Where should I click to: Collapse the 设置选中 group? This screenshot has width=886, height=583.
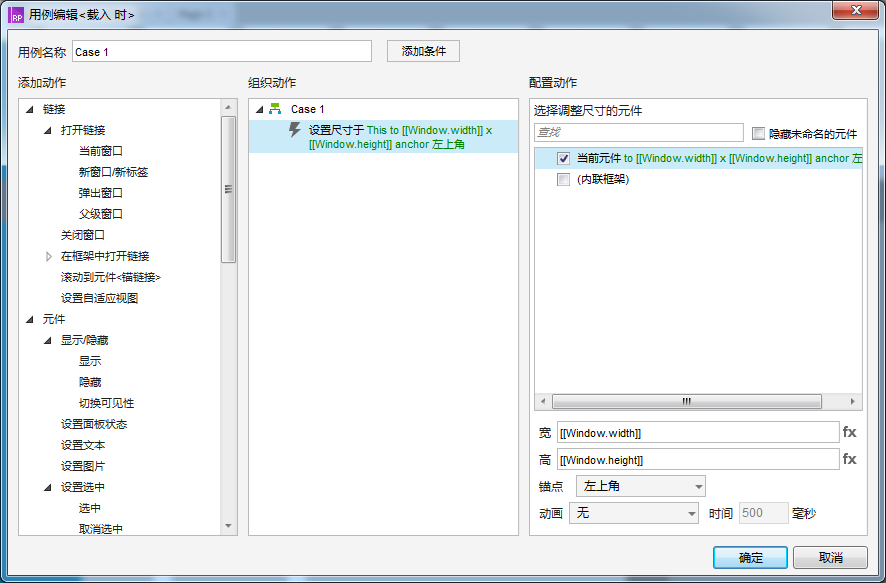coord(48,487)
